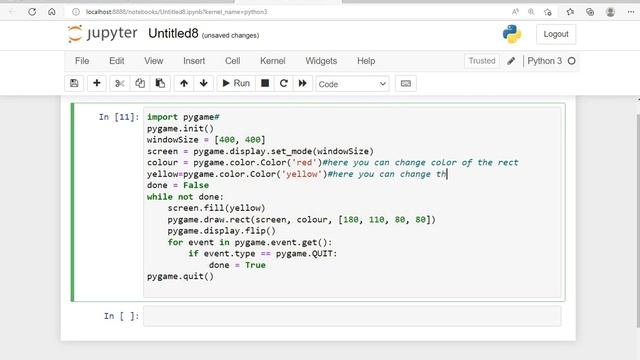Move selected cell down arrow
This screenshot has width=640, height=360.
point(204,83)
